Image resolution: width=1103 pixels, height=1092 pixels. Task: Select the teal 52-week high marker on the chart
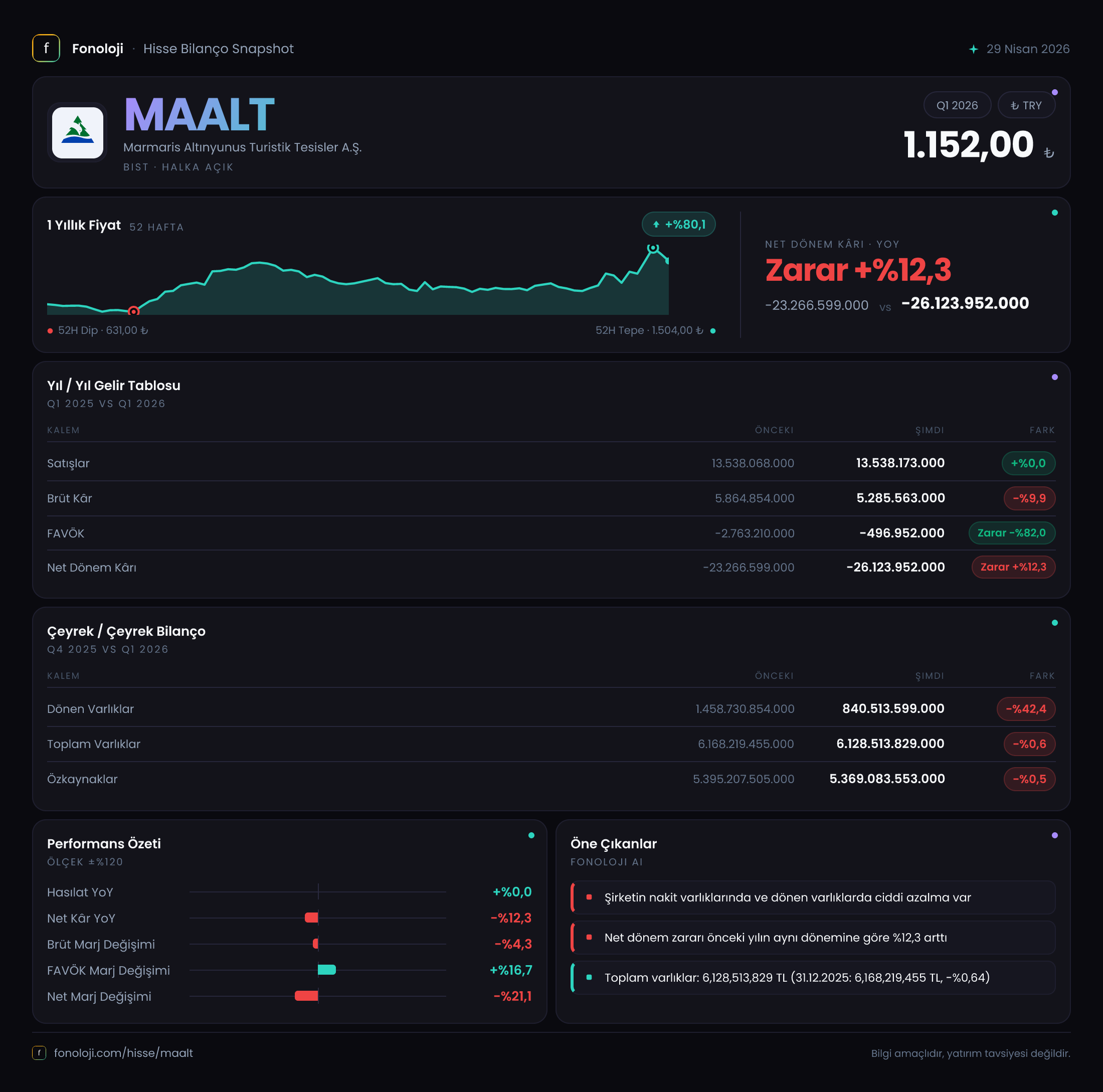coord(653,248)
